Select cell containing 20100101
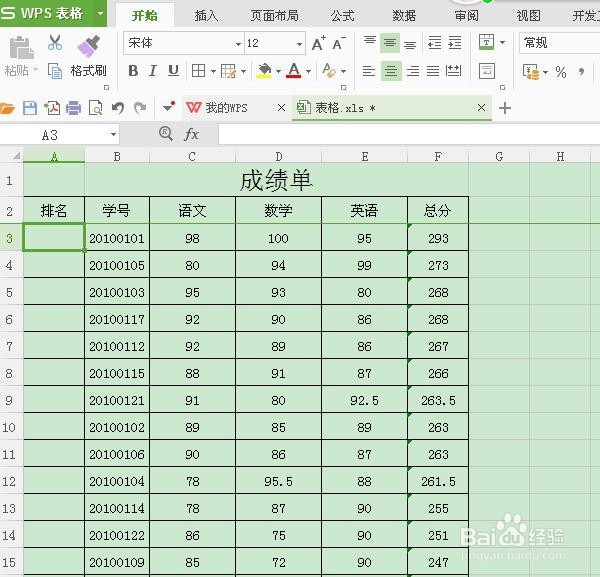This screenshot has height=577, width=600. click(x=117, y=238)
